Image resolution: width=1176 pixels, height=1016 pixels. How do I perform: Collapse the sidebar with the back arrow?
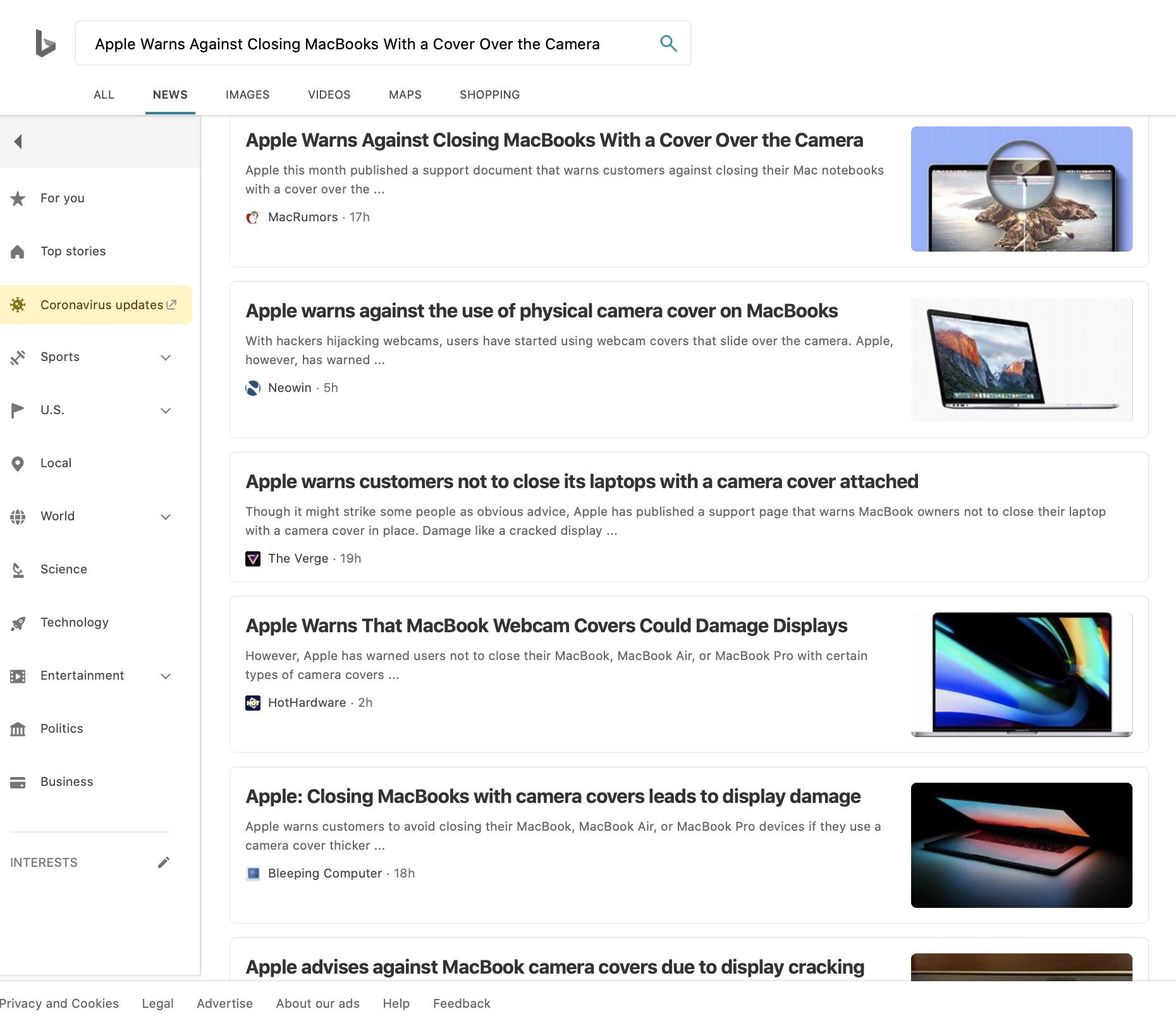coord(18,142)
